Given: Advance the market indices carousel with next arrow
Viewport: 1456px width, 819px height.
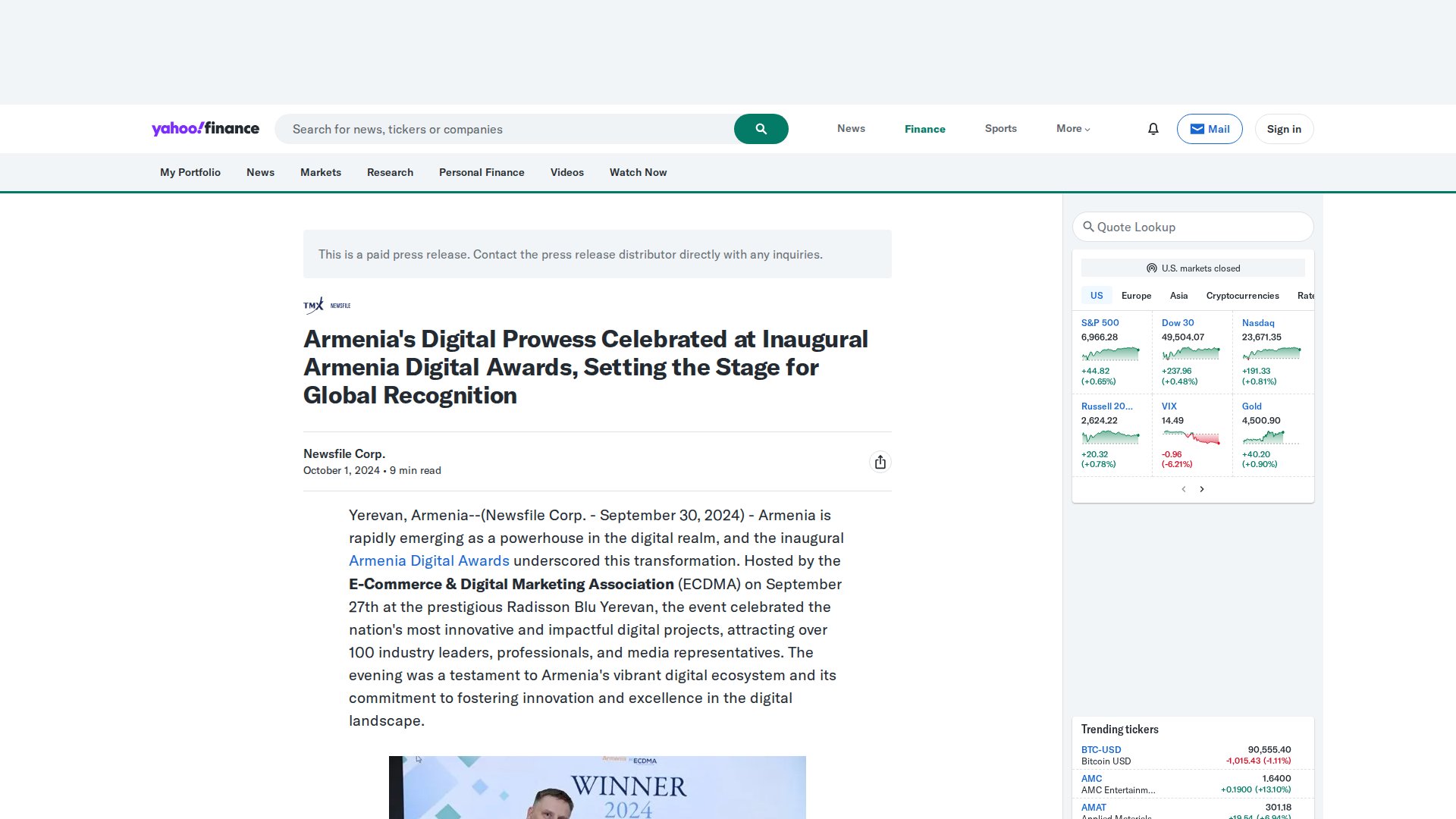Looking at the screenshot, I should 1202,489.
